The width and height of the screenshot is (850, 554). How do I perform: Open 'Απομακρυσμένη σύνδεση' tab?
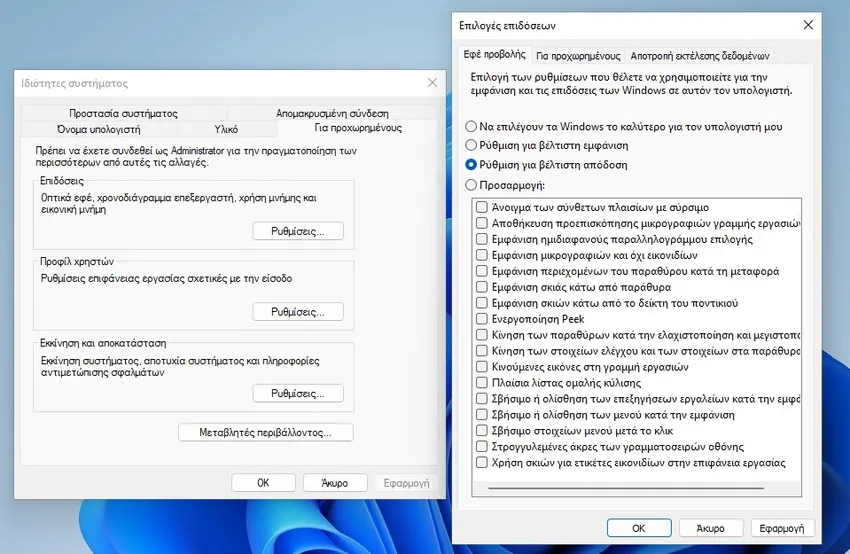pyautogui.click(x=332, y=113)
